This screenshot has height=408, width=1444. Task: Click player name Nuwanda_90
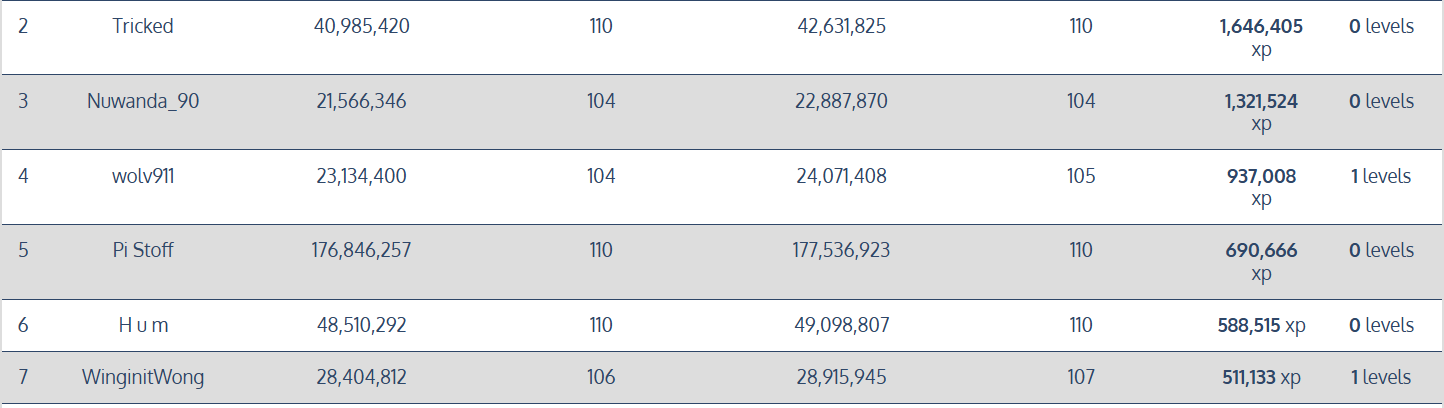(x=142, y=102)
